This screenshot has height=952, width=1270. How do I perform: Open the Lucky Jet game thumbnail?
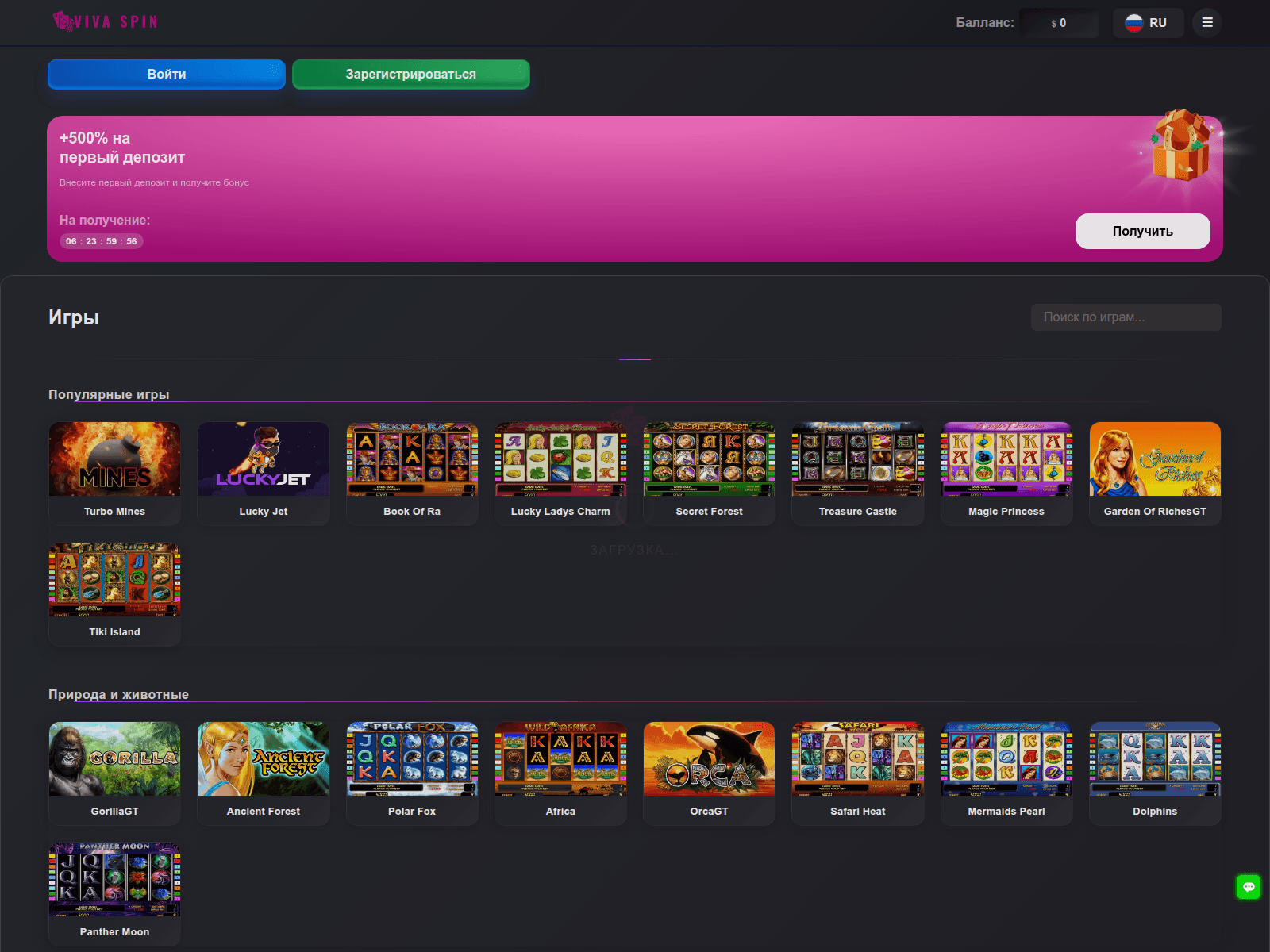tap(264, 459)
